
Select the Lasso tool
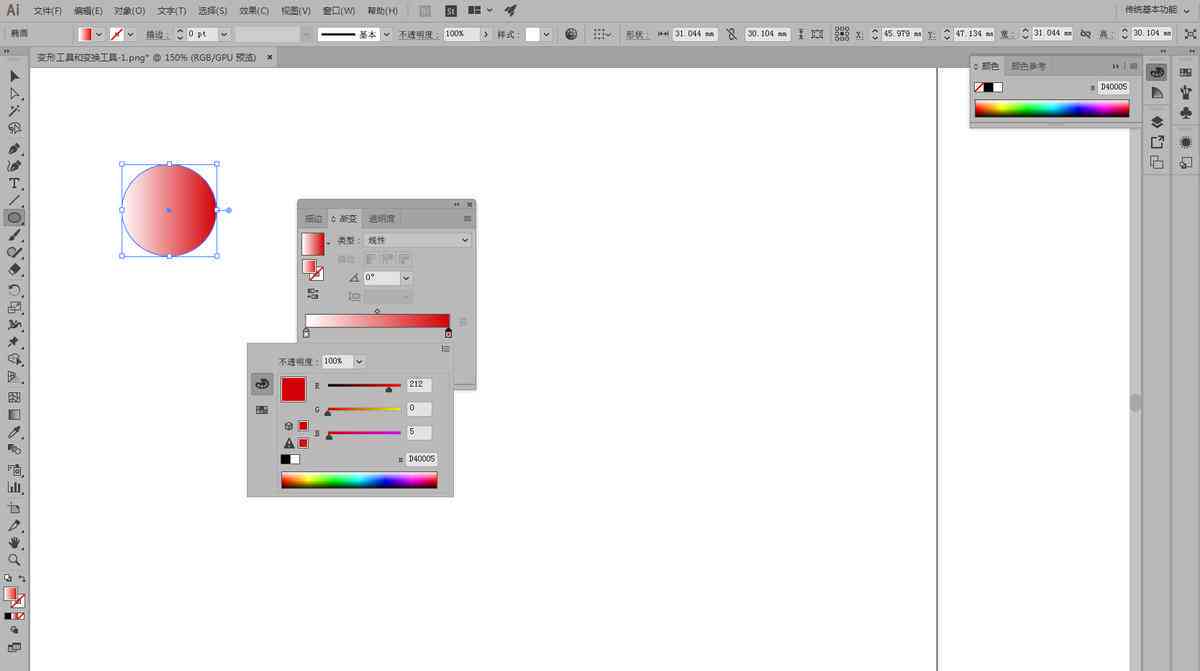point(15,129)
